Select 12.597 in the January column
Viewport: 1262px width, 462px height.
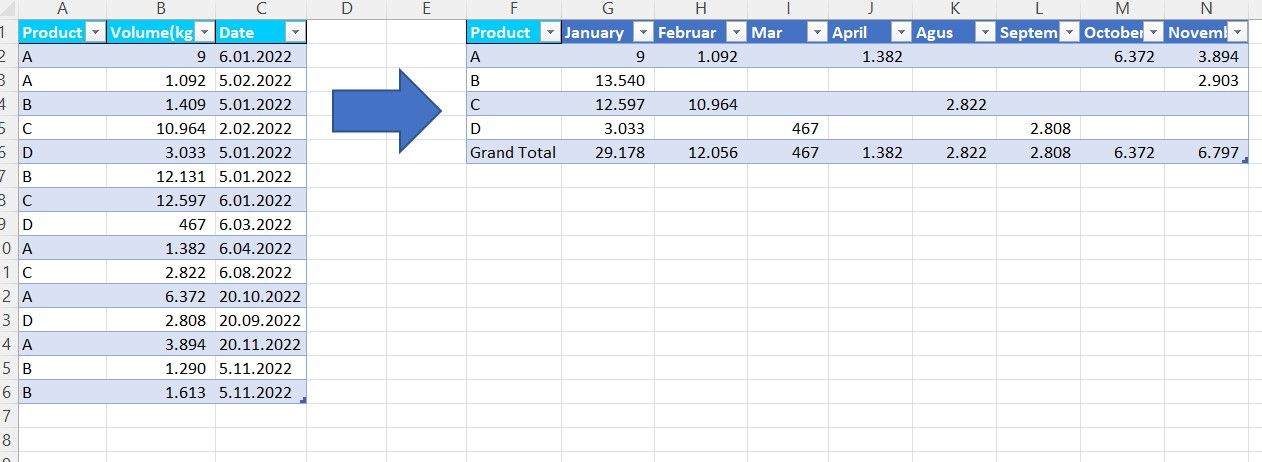[x=608, y=105]
